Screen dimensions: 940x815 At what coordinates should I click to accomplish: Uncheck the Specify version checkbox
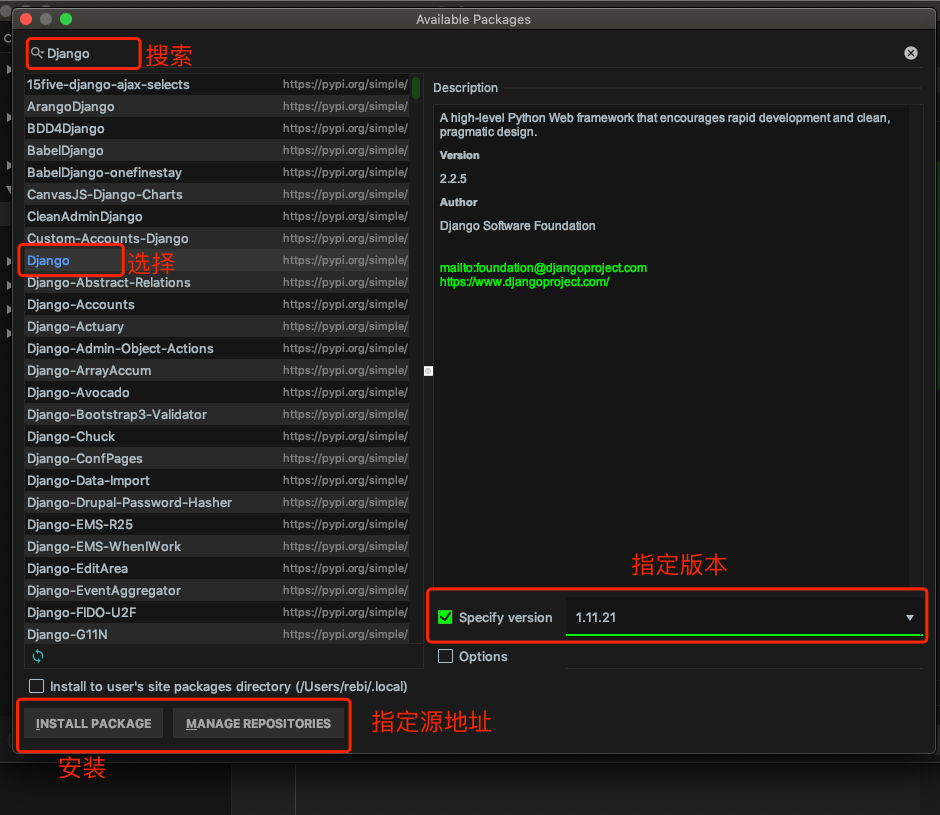point(445,617)
